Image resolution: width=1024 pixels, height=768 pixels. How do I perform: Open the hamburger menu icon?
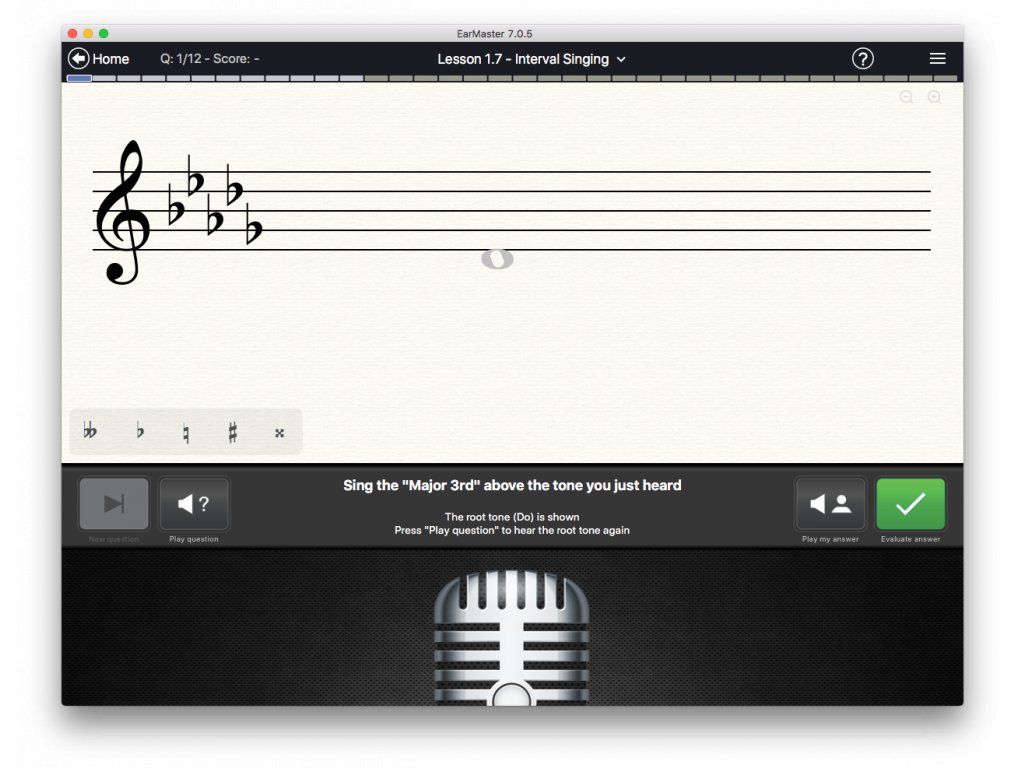937,59
